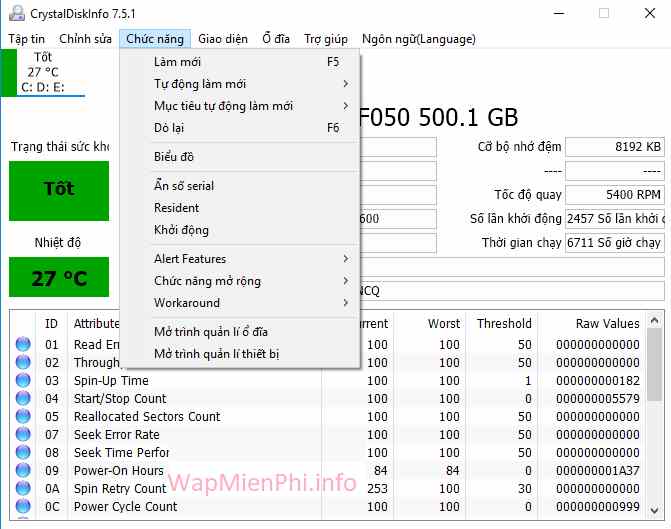This screenshot has width=671, height=529.
Task: Expand the Tự động làm mới submenu arrow
Action: 346,84
